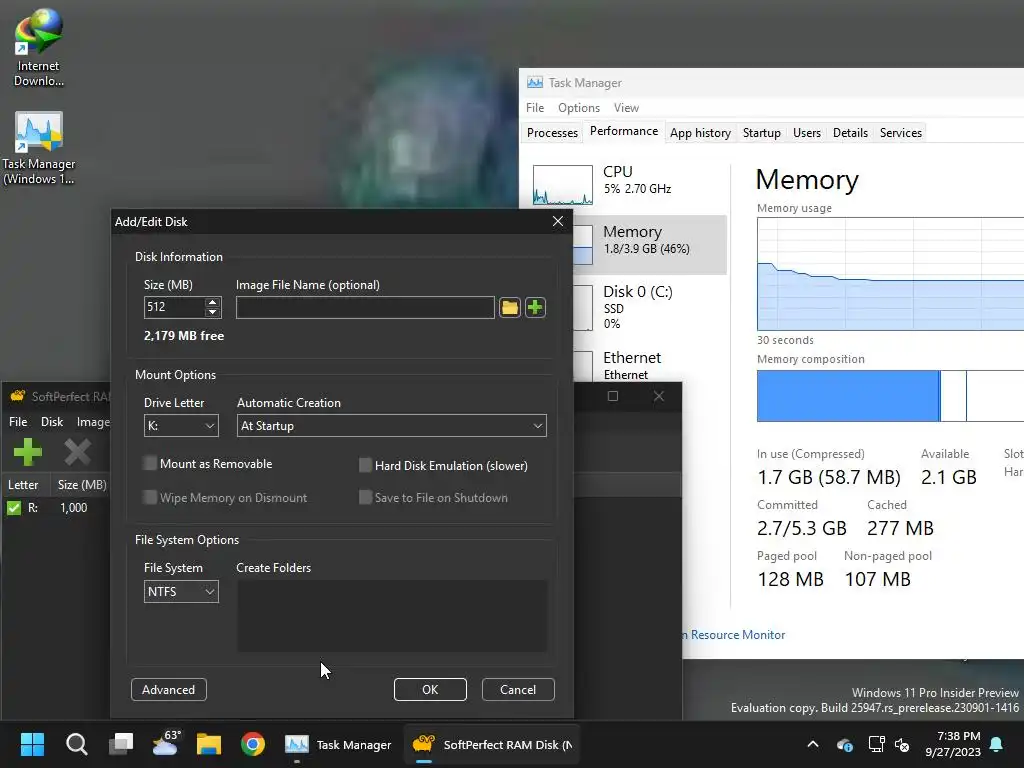Launch File Explorer from taskbar
1024x768 pixels.
209,744
